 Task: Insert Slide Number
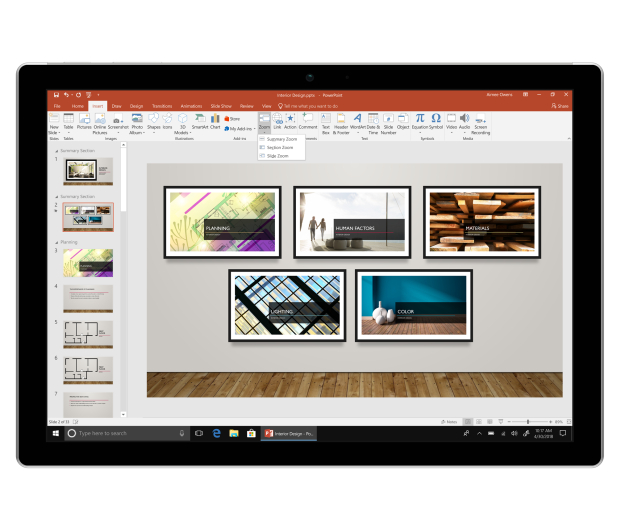click(388, 124)
